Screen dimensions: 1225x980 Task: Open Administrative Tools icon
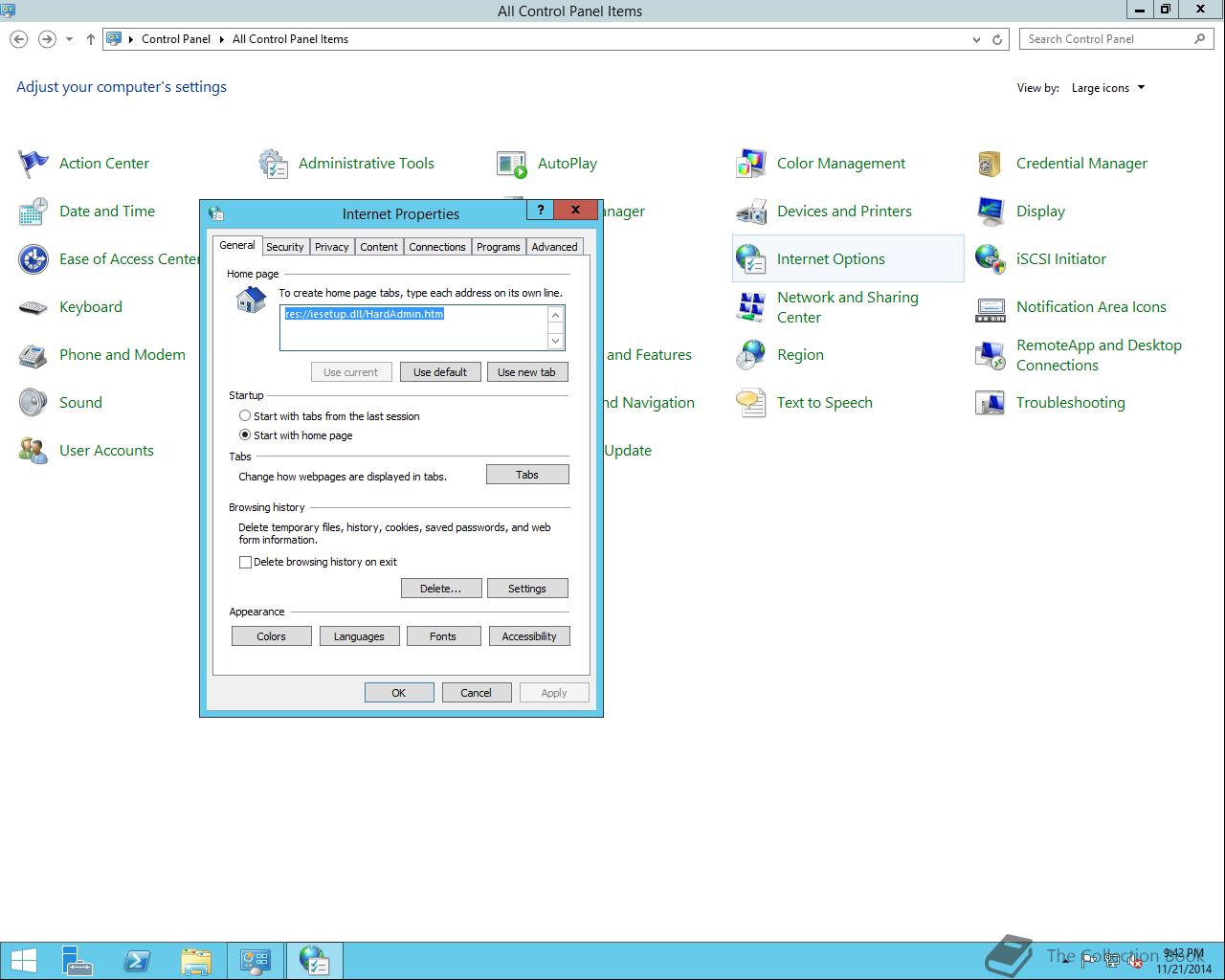[x=273, y=164]
